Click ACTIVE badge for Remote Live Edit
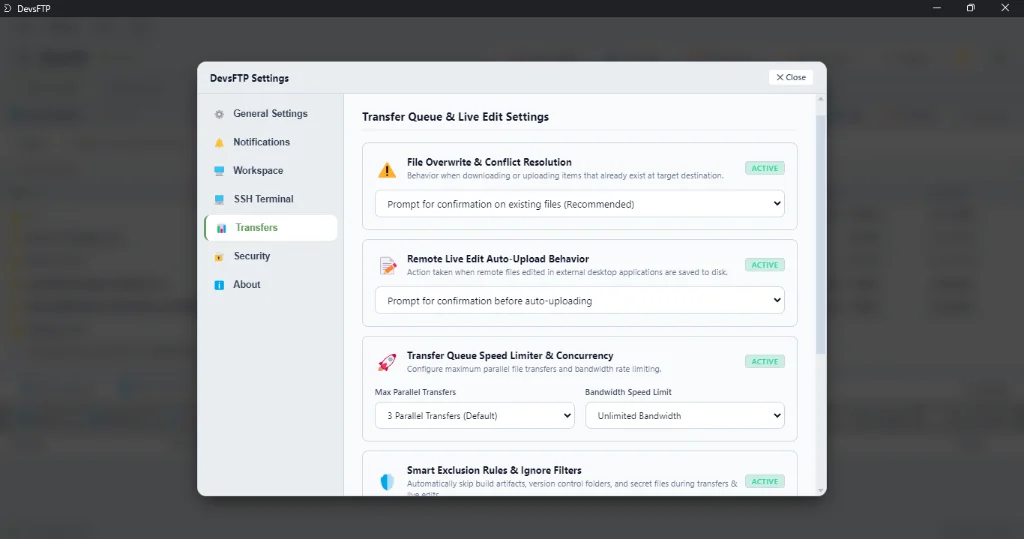Viewport: 1024px width, 539px height. pyautogui.click(x=765, y=265)
